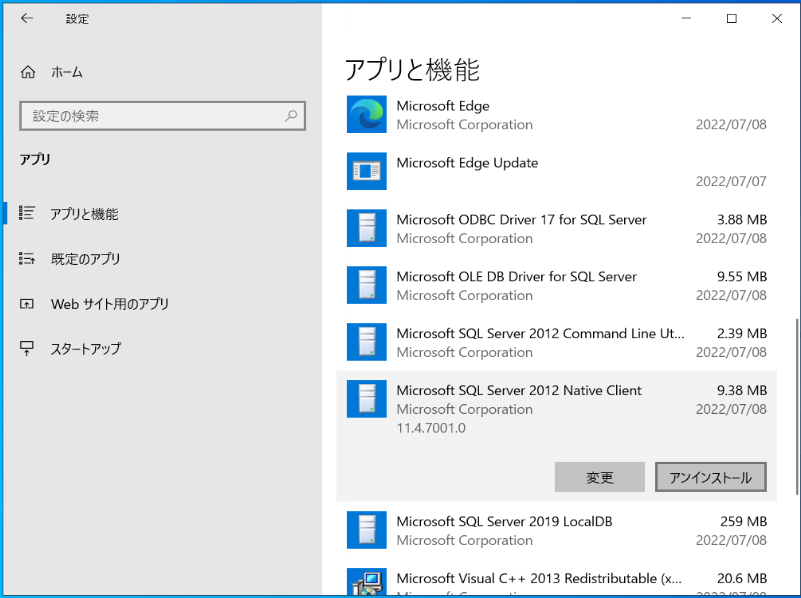Screen dimensions: 801x598
Task: Open the ホーム icon in sidebar
Action: [28, 72]
